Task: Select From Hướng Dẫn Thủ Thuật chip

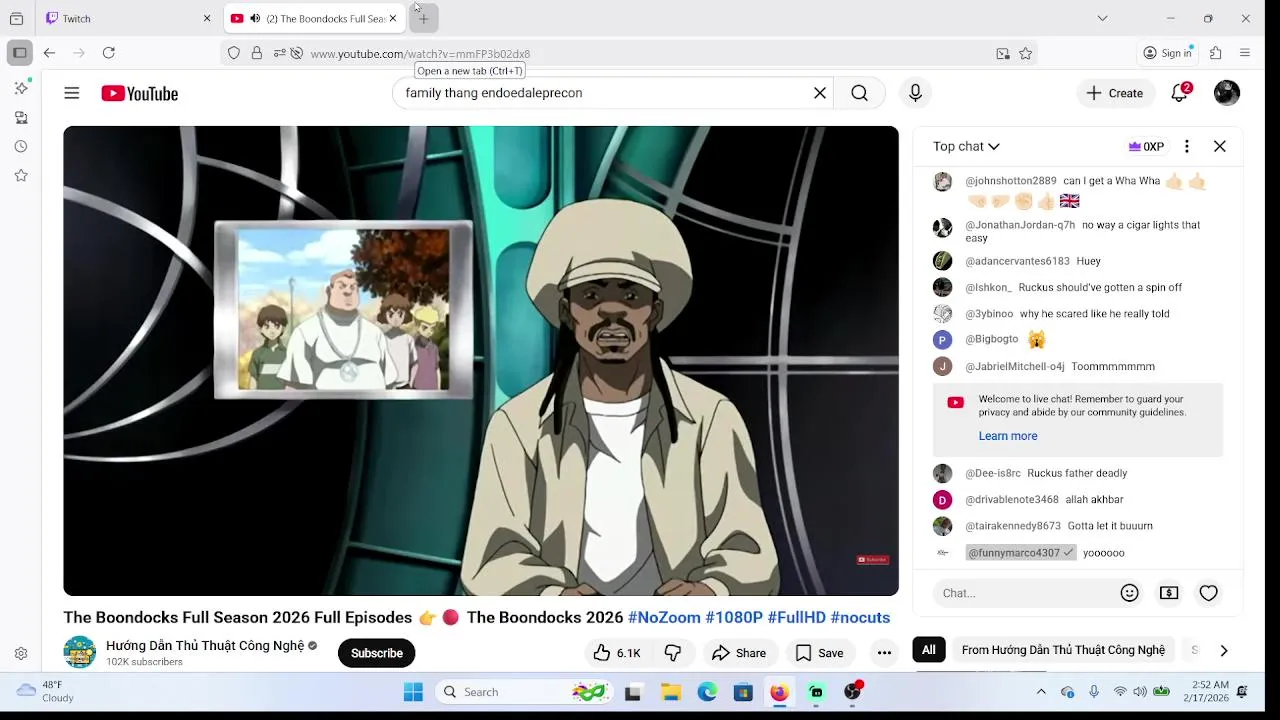Action: 1063,650
